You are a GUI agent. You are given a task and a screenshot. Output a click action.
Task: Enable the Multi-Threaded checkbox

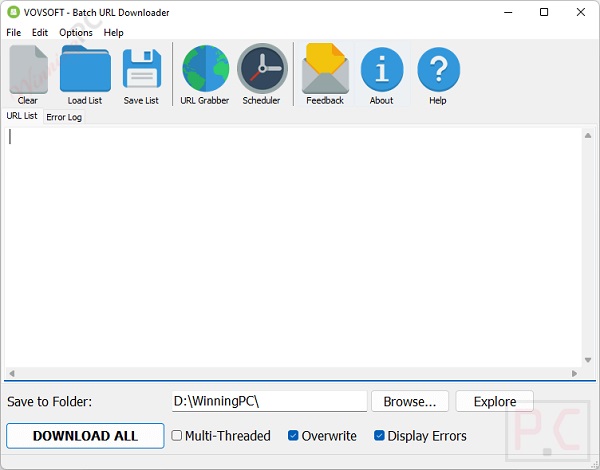click(176, 435)
